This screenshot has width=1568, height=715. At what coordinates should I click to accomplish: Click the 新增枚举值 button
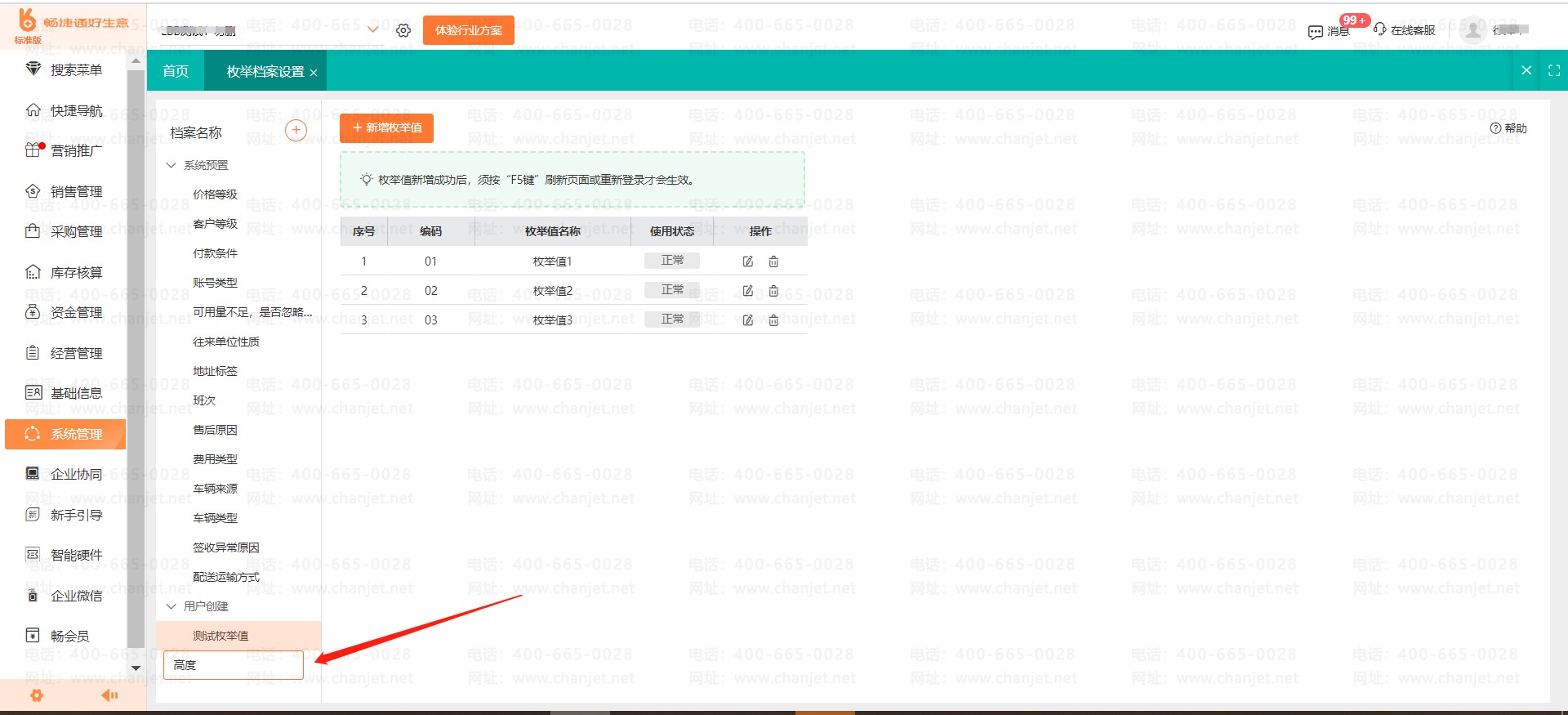[x=387, y=127]
